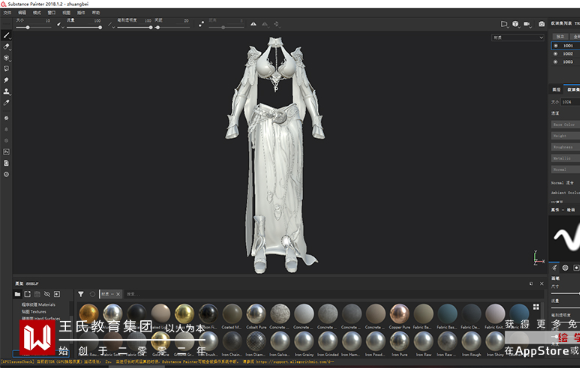Select the Projection tool with cube icon

pos(6,58)
